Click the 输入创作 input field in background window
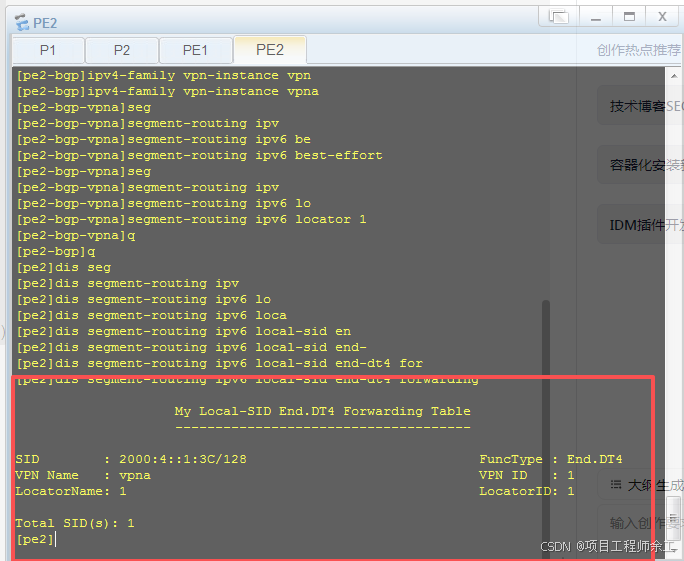This screenshot has height=561, width=684. [x=640, y=523]
